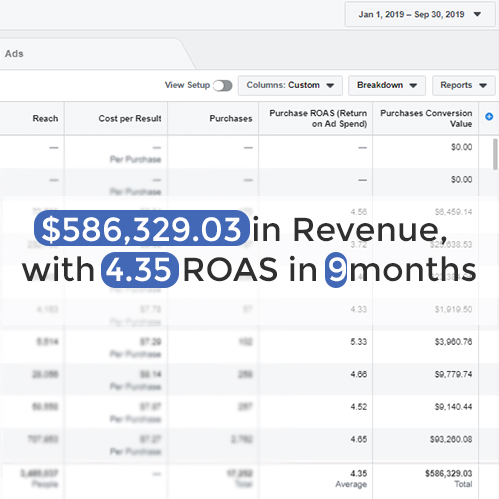This screenshot has height=499, width=499.
Task: Toggle the View Setup switch
Action: pyautogui.click(x=223, y=86)
